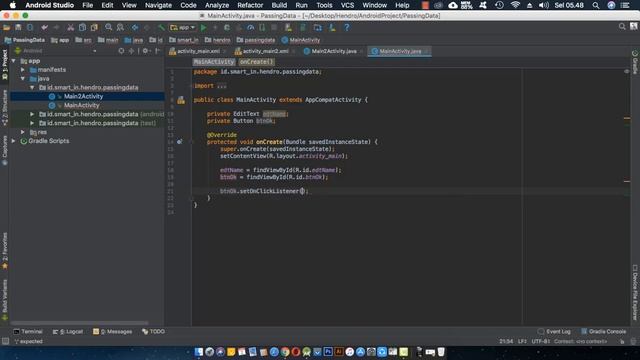The width and height of the screenshot is (640, 360).
Task: Open the Terminal tool window
Action: (x=28, y=331)
